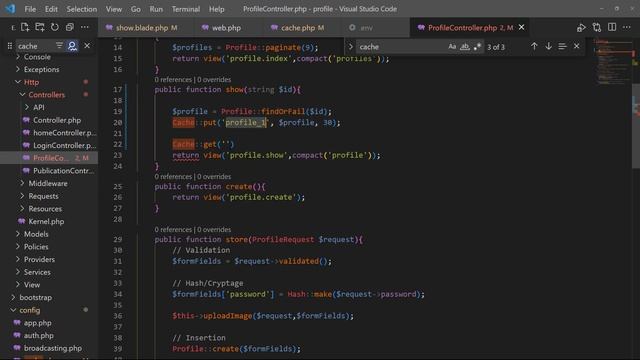Screen dimensions: 640x360
Task: Open PublicationController.php from the tree
Action: click(63, 171)
